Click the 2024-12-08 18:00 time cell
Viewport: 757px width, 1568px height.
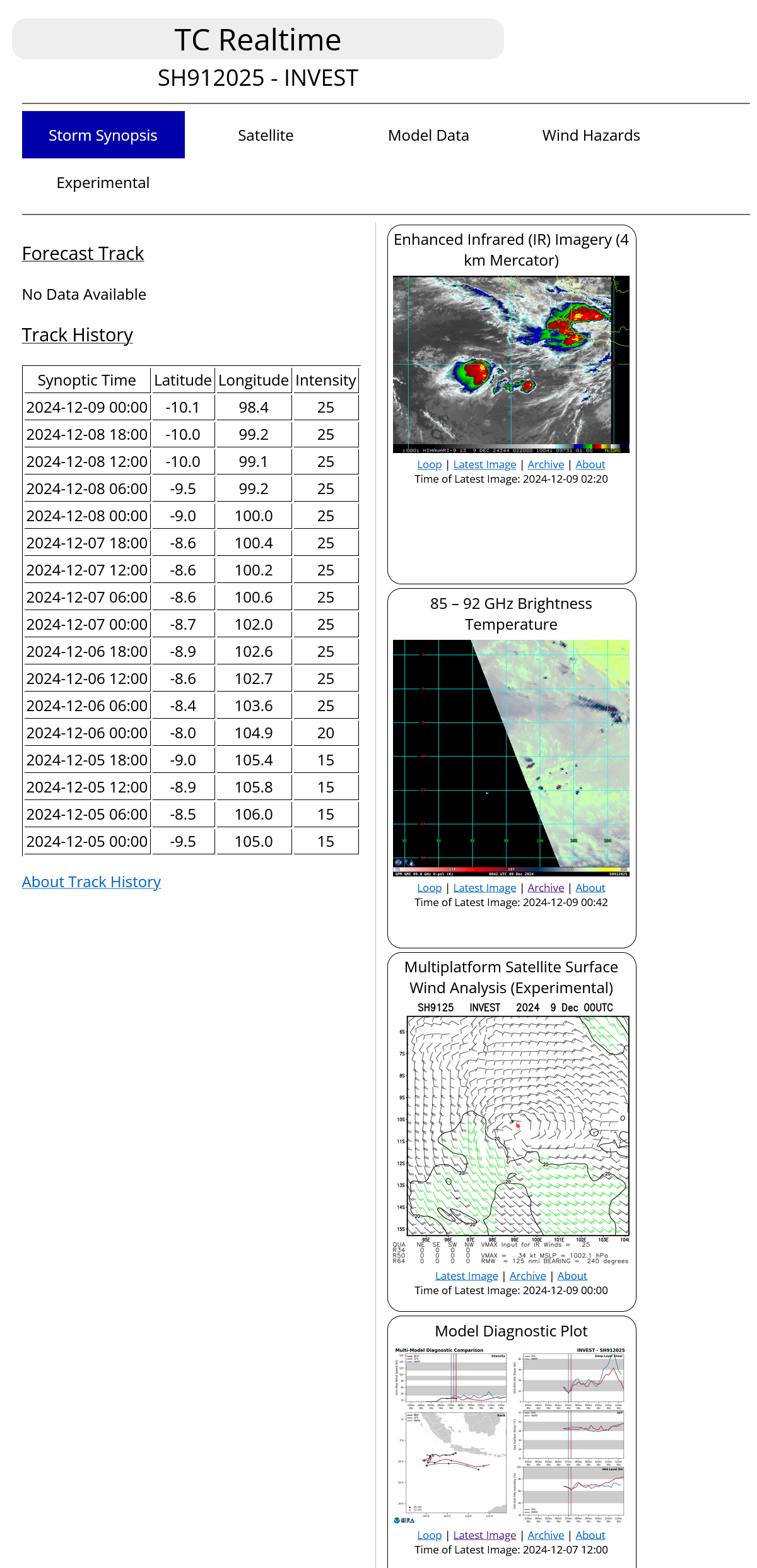(87, 434)
